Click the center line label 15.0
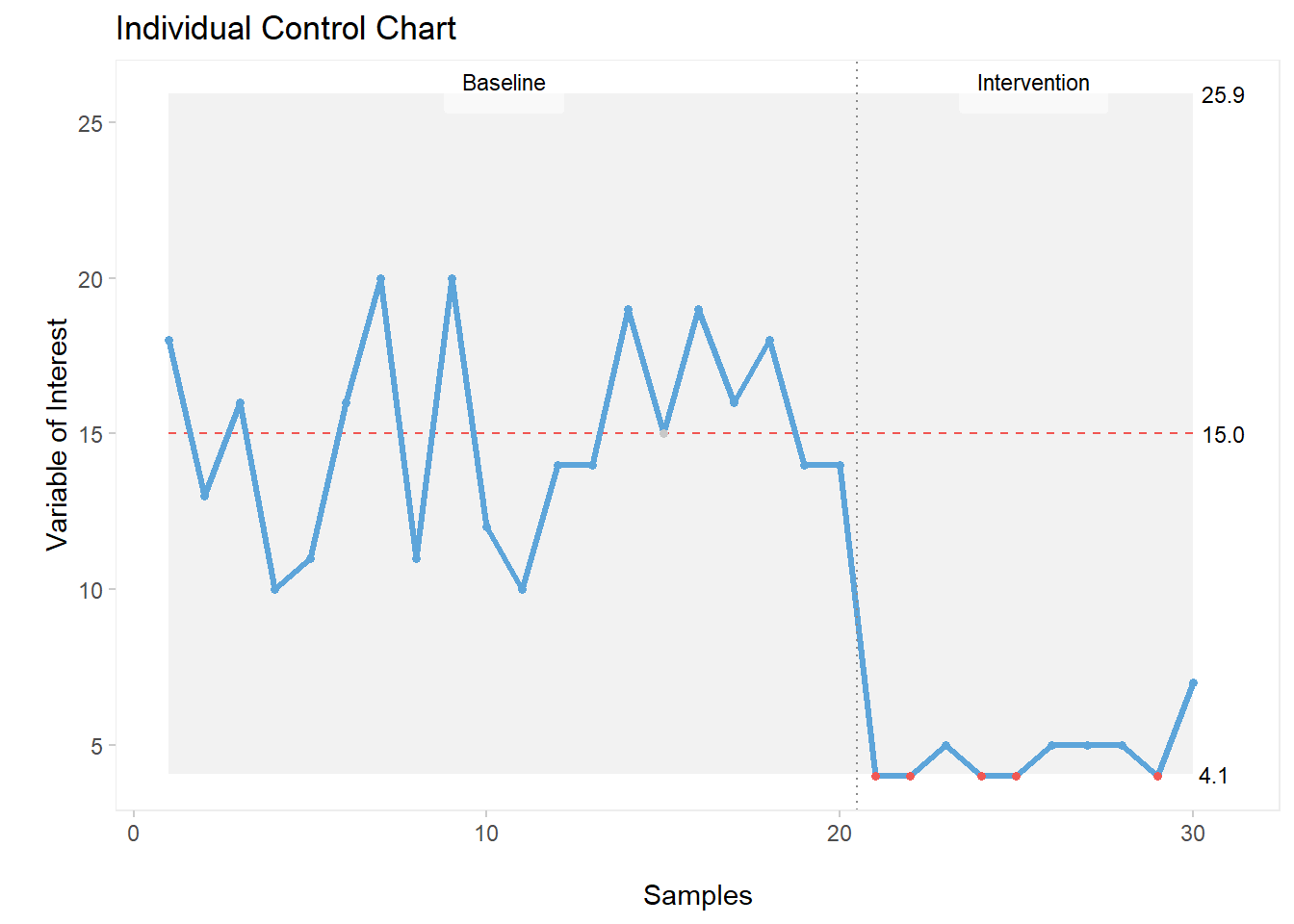This screenshot has height=924, width=1294. click(x=1223, y=435)
